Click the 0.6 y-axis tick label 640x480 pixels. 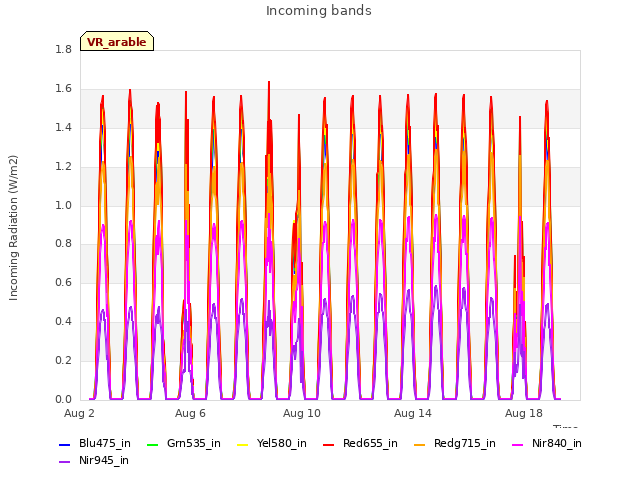(63, 282)
